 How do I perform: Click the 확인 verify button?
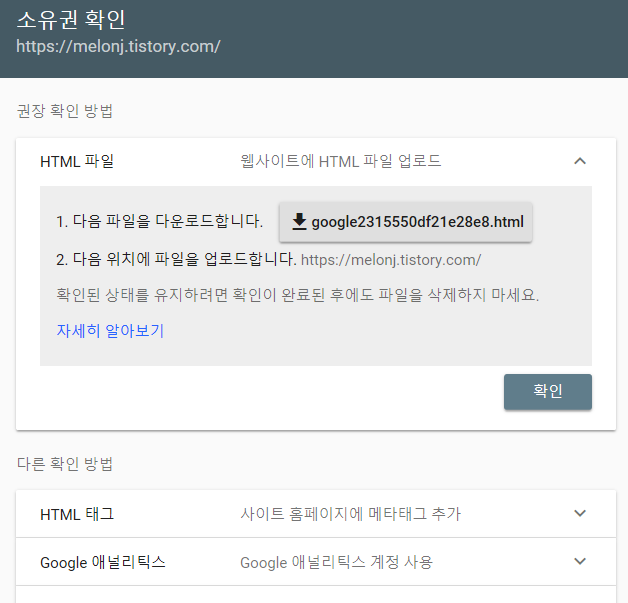(547, 392)
